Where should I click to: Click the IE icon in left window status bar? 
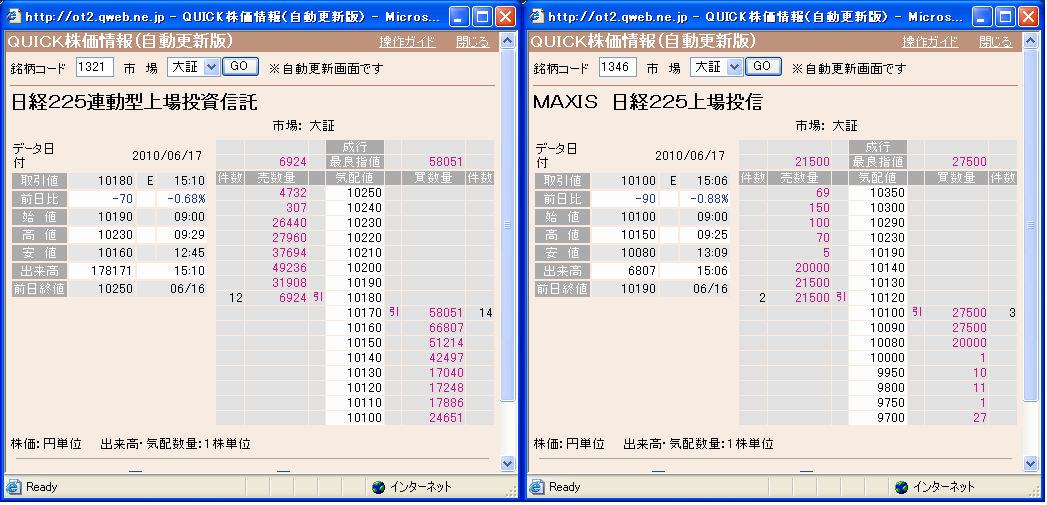coord(13,487)
